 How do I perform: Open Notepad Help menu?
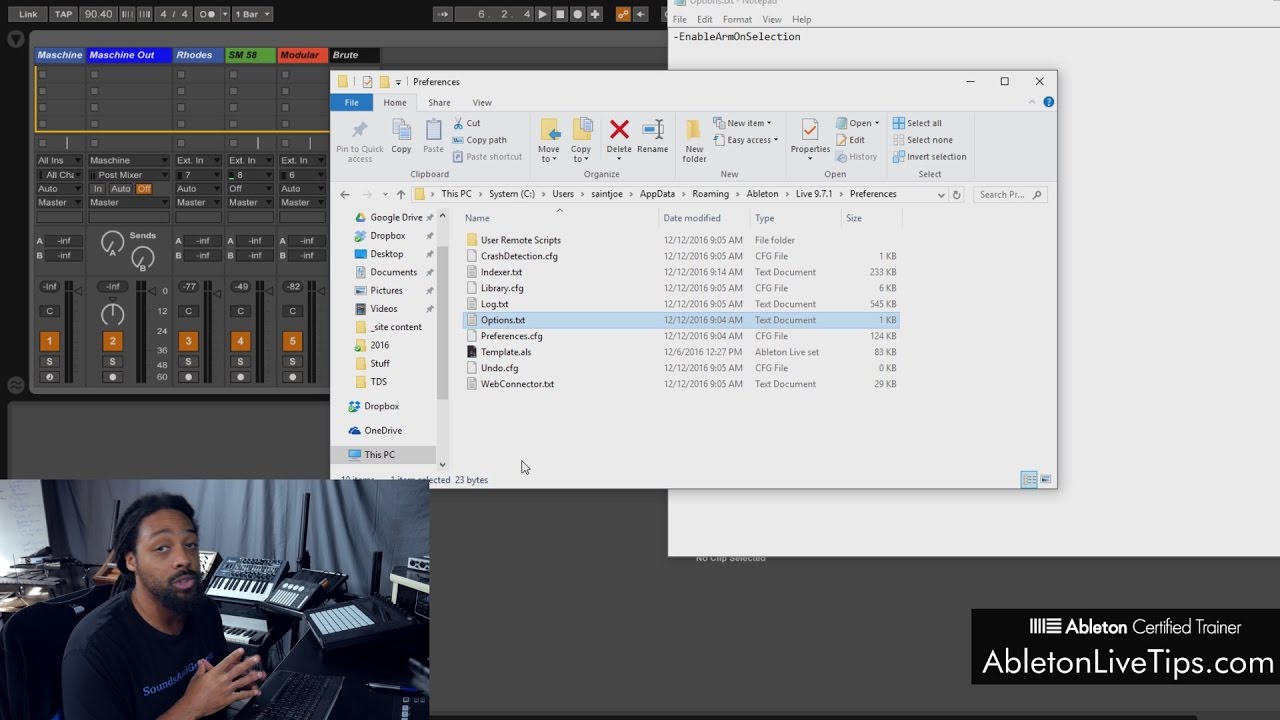point(802,19)
